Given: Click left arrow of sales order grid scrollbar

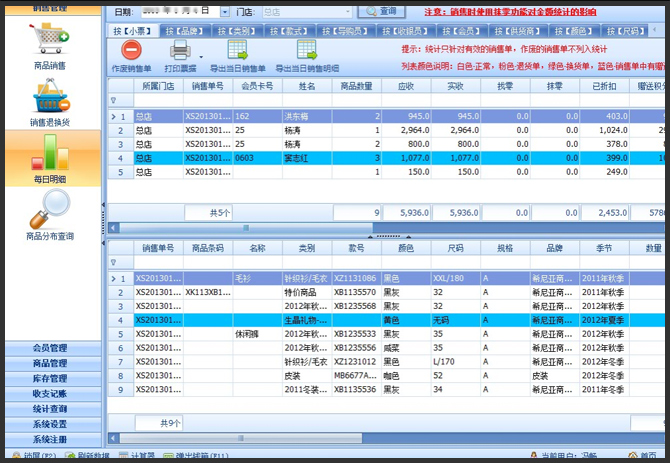Looking at the screenshot, I should pos(113,228).
